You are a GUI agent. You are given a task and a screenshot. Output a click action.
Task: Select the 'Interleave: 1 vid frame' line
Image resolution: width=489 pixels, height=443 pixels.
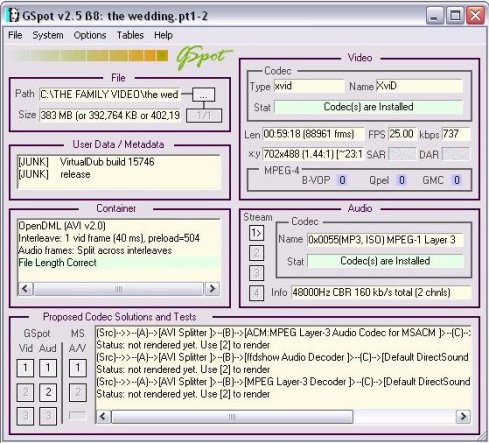[x=119, y=238]
